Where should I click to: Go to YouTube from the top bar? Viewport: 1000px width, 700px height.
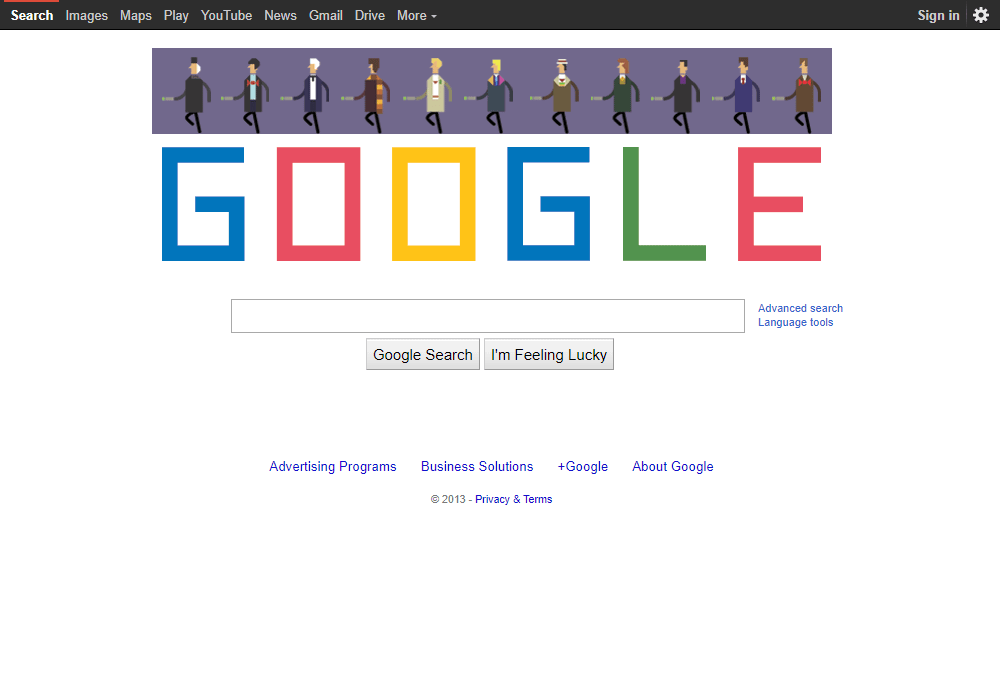[226, 15]
